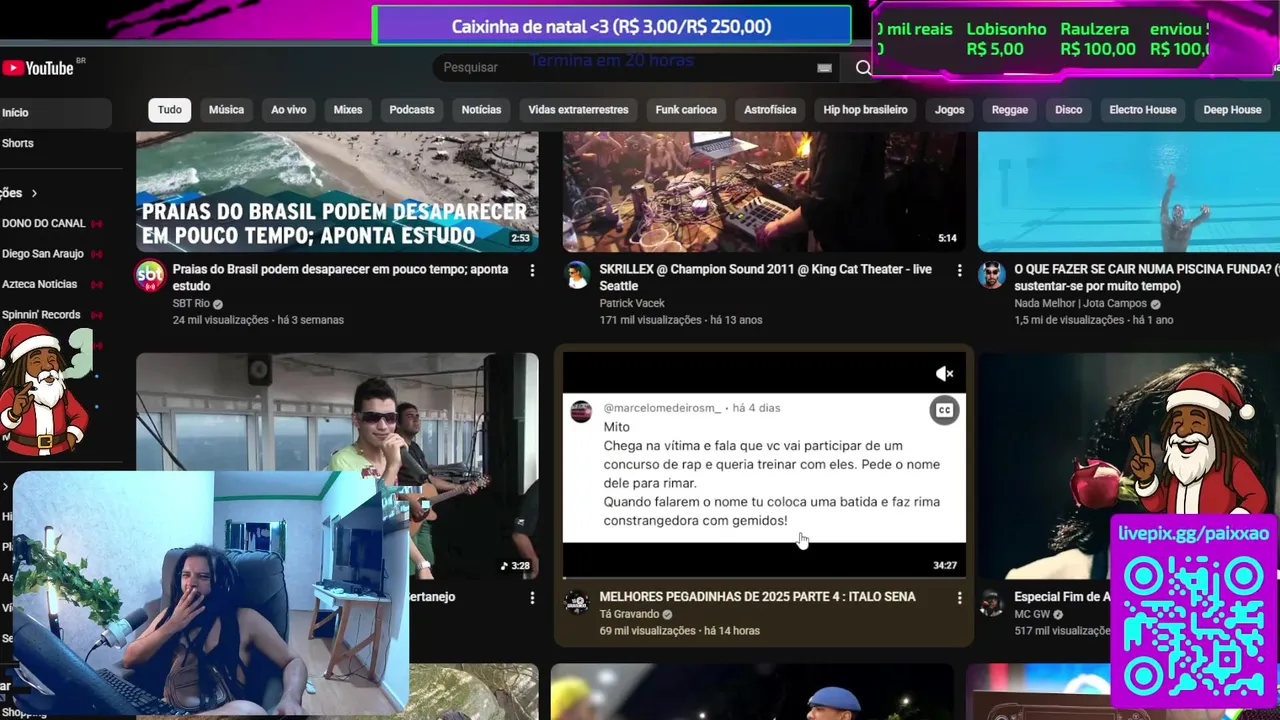
Task: Select the Ao vivo filter chip
Action: pos(288,110)
